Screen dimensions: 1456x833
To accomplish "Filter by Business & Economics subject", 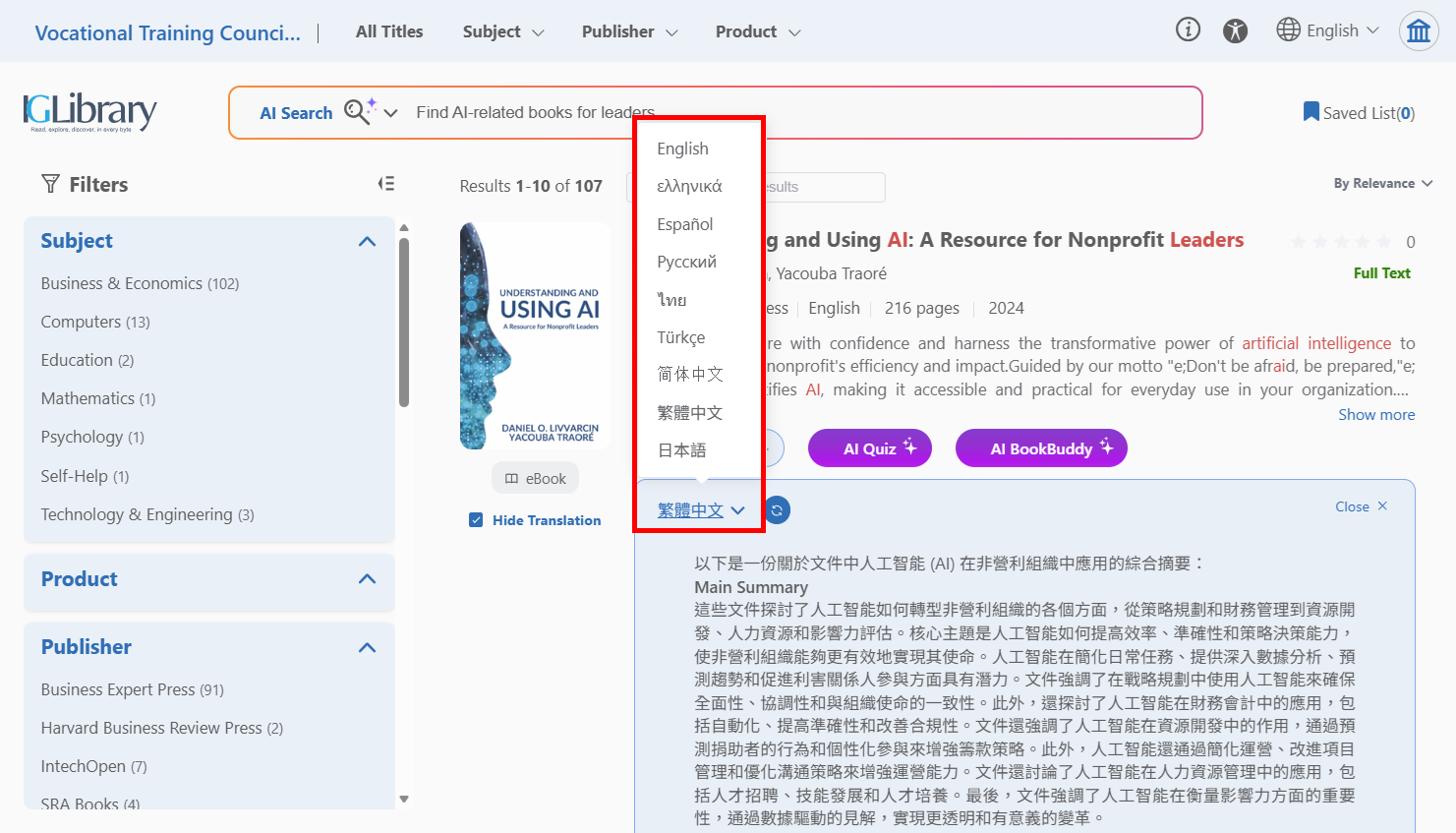I will (x=140, y=283).
